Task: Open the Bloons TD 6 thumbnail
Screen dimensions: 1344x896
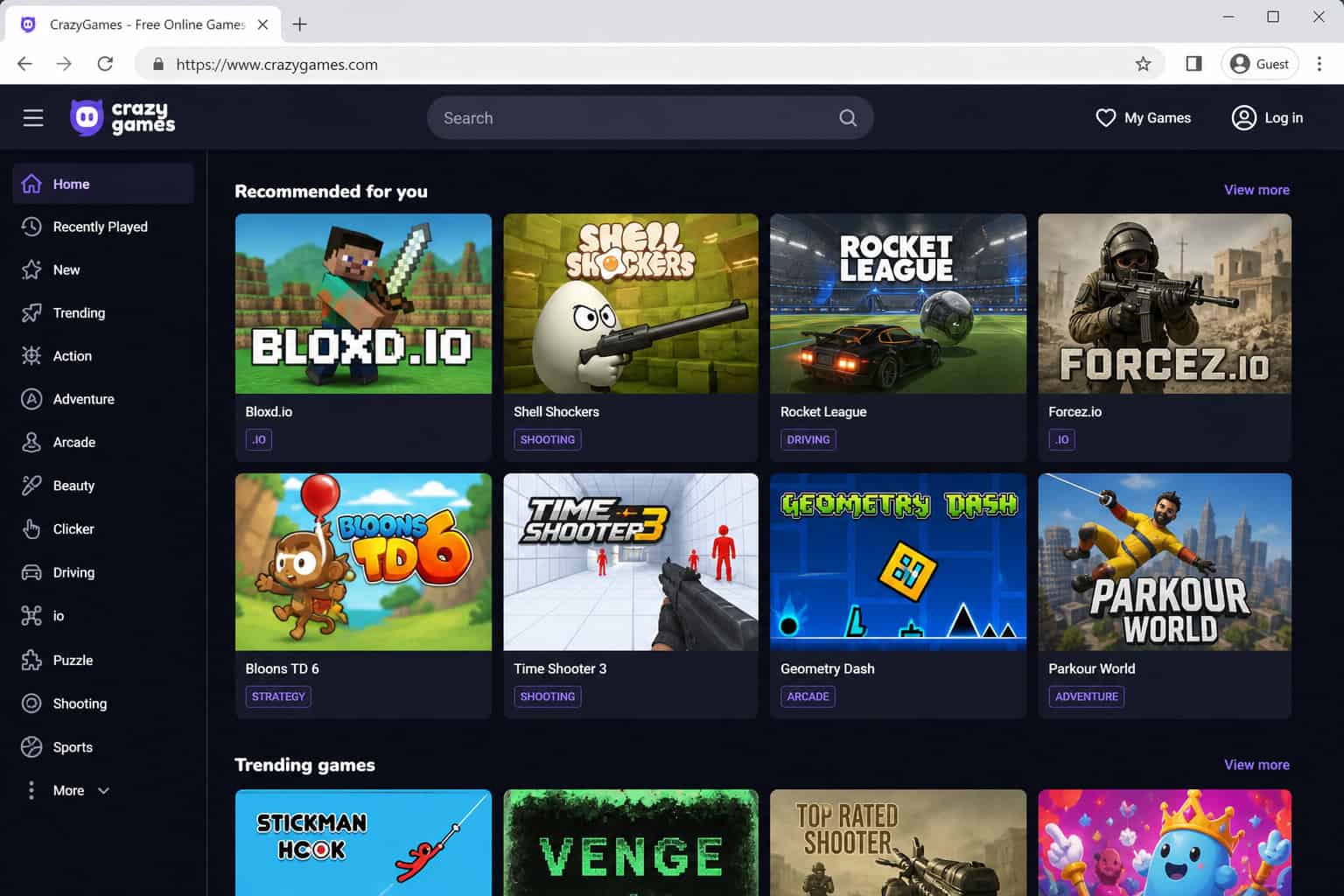Action: 363,562
